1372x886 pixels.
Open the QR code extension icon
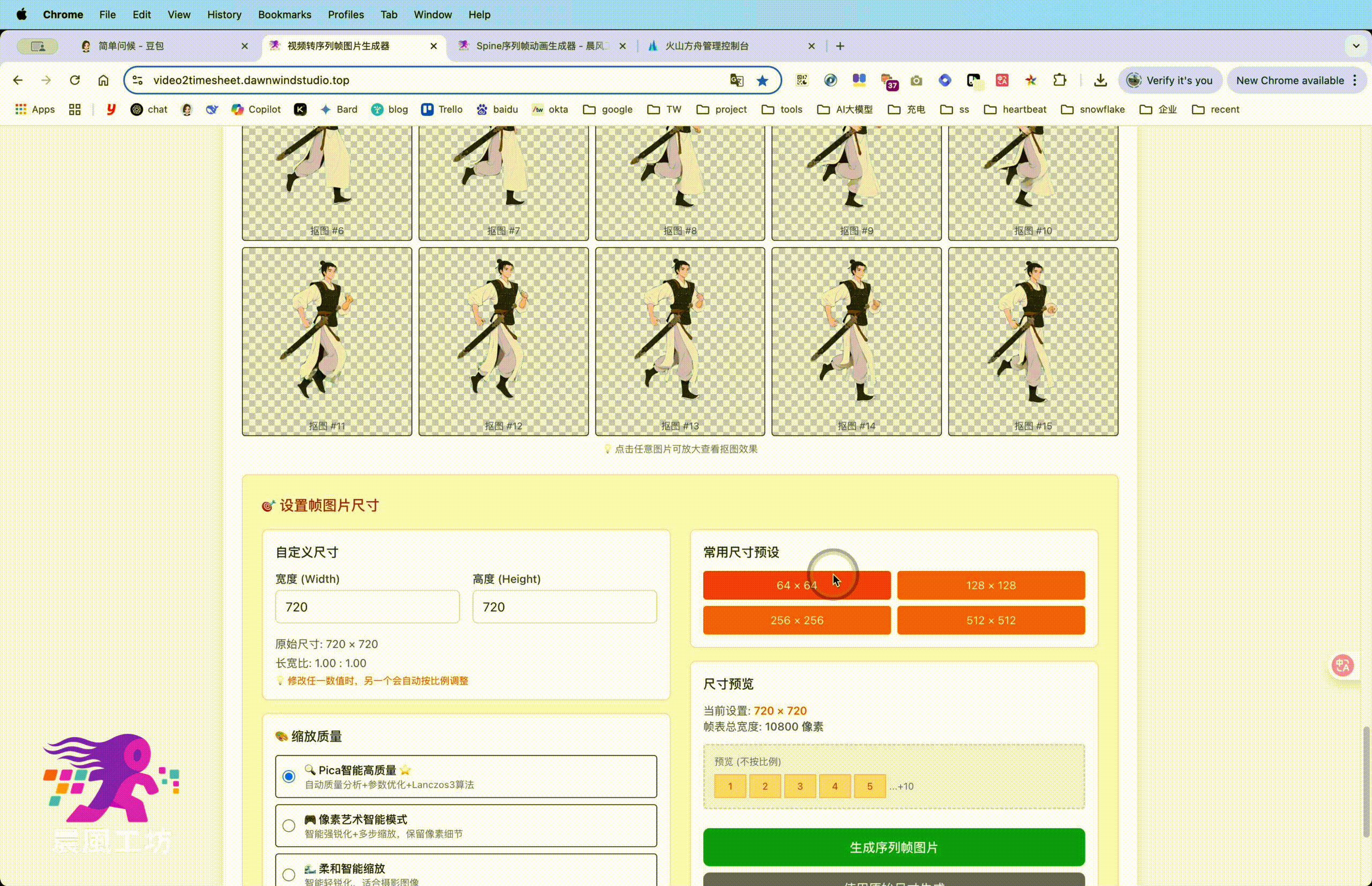[802, 80]
